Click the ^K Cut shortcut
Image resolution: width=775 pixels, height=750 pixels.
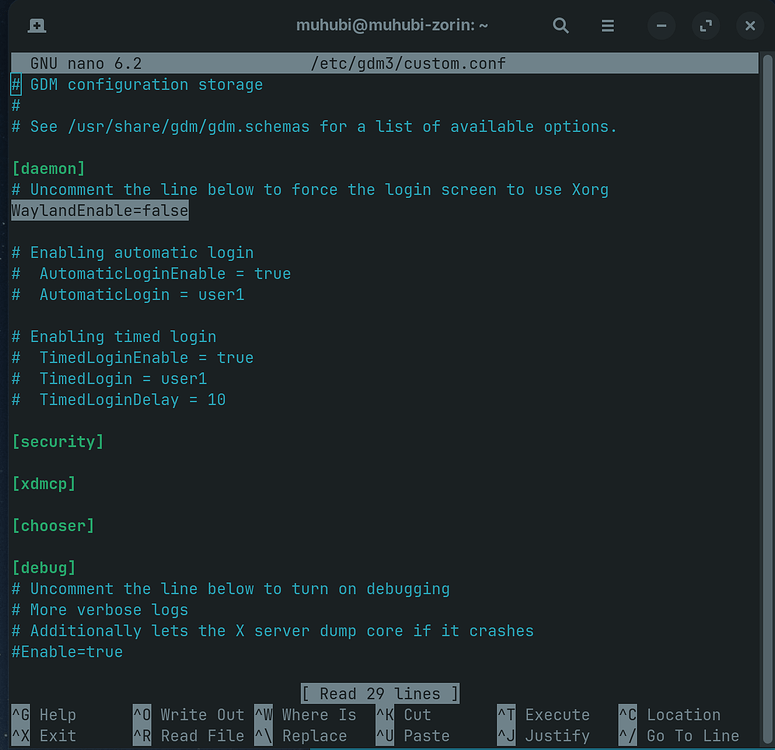(x=404, y=715)
